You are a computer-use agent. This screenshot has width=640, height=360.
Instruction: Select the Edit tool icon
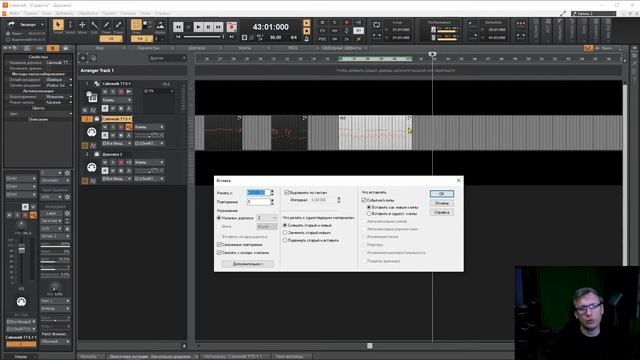pos(94,25)
